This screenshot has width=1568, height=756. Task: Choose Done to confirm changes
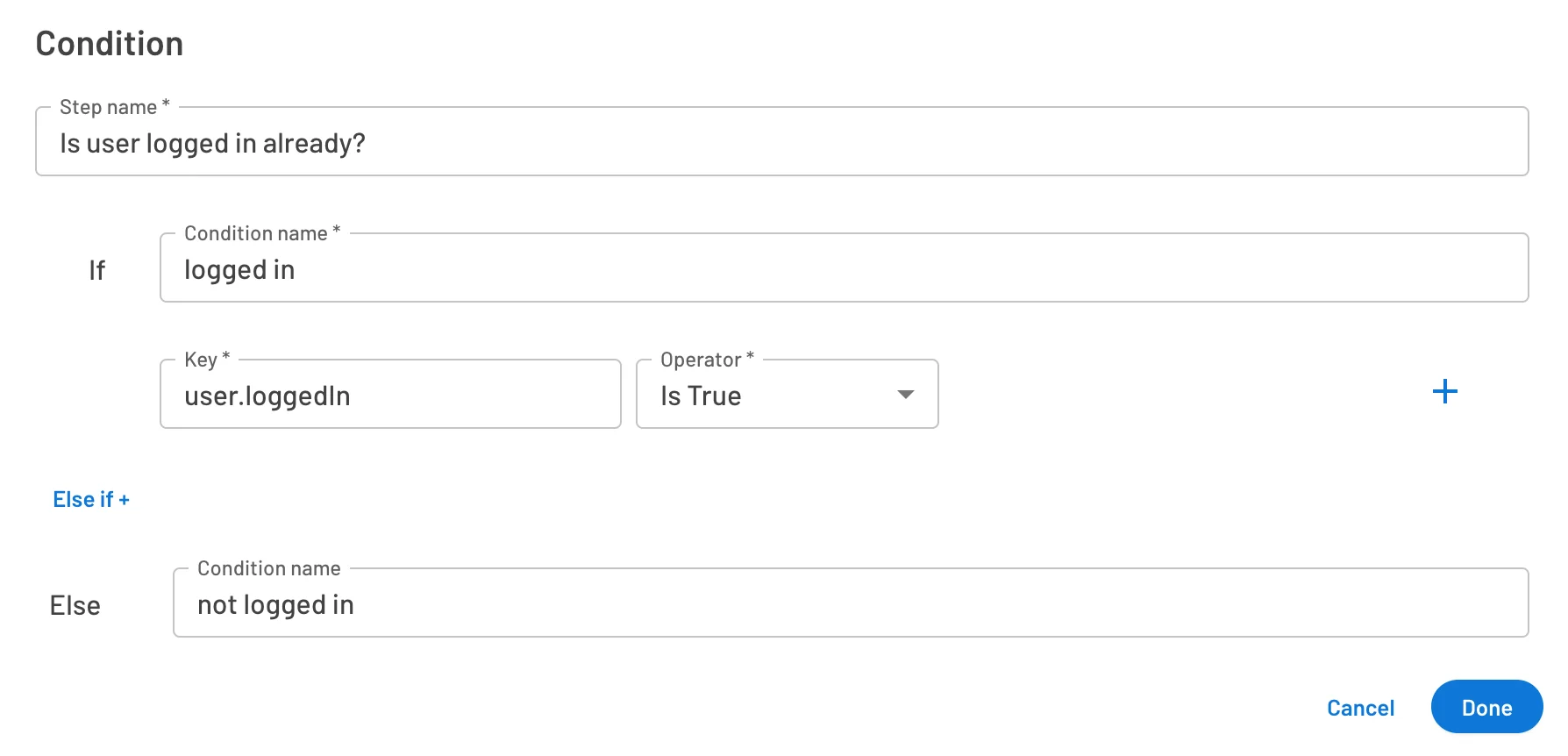(x=1486, y=707)
